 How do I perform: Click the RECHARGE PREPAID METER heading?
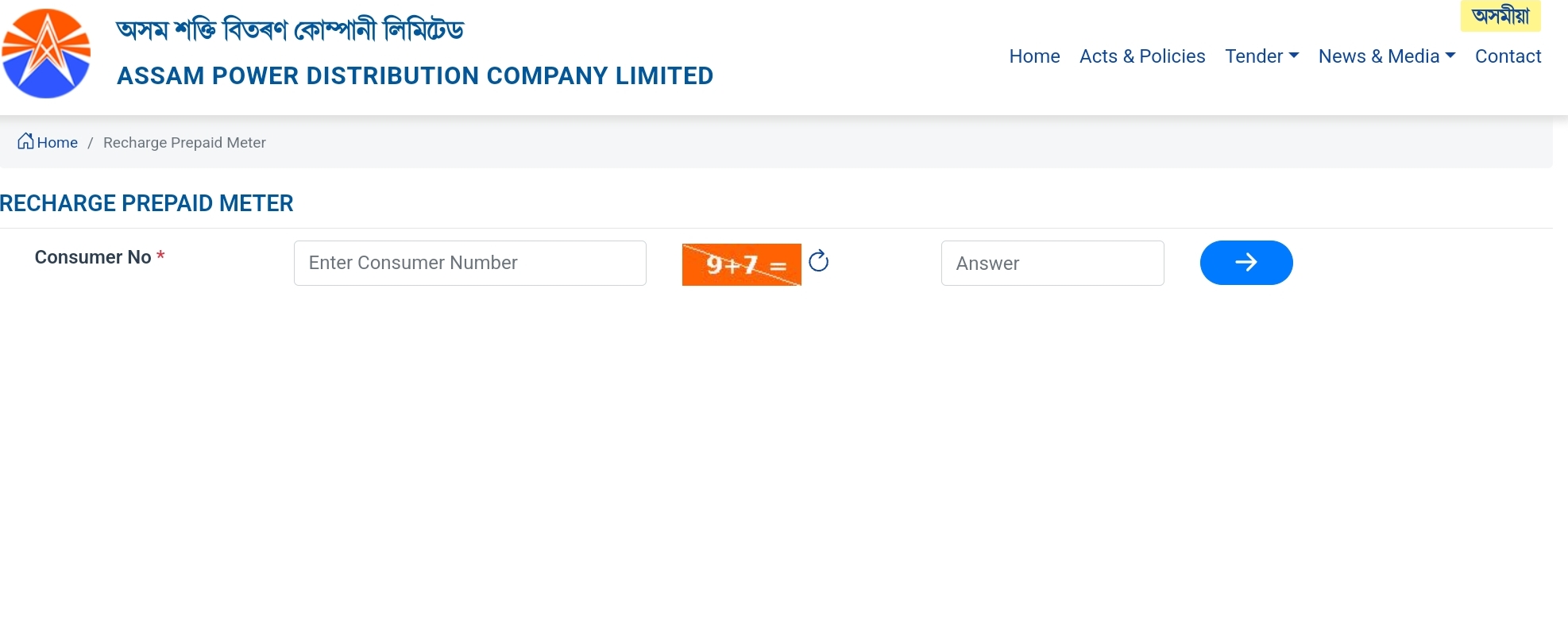tap(147, 203)
